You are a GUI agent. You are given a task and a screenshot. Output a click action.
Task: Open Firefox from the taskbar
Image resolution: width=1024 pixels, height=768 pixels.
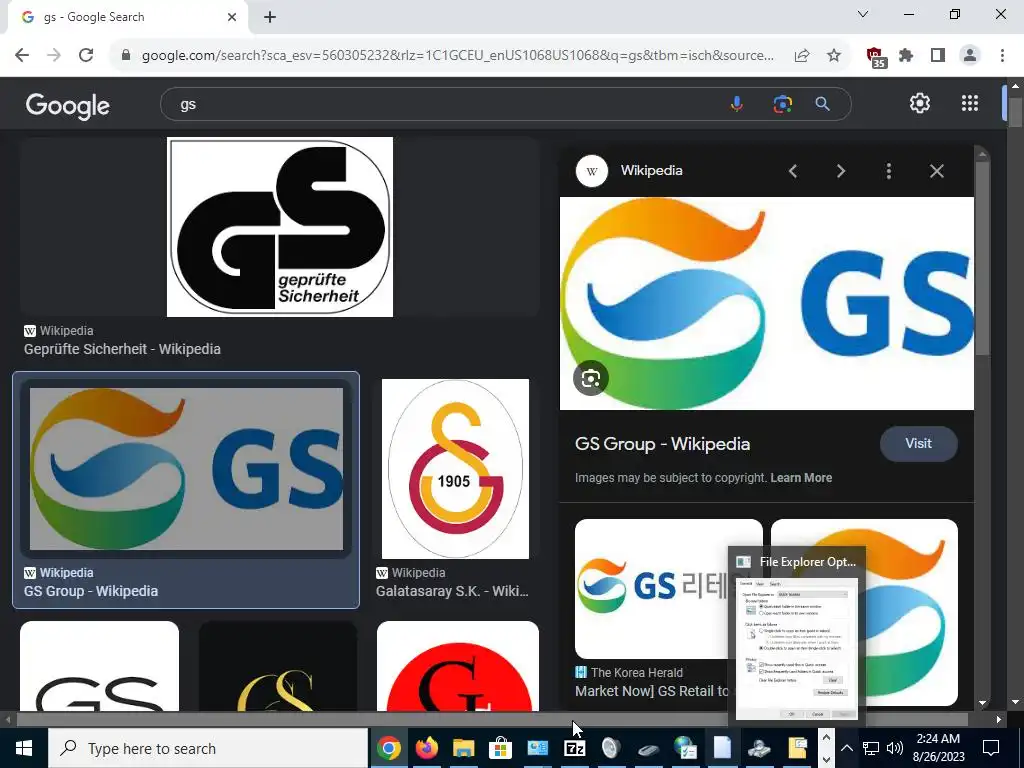[426, 748]
